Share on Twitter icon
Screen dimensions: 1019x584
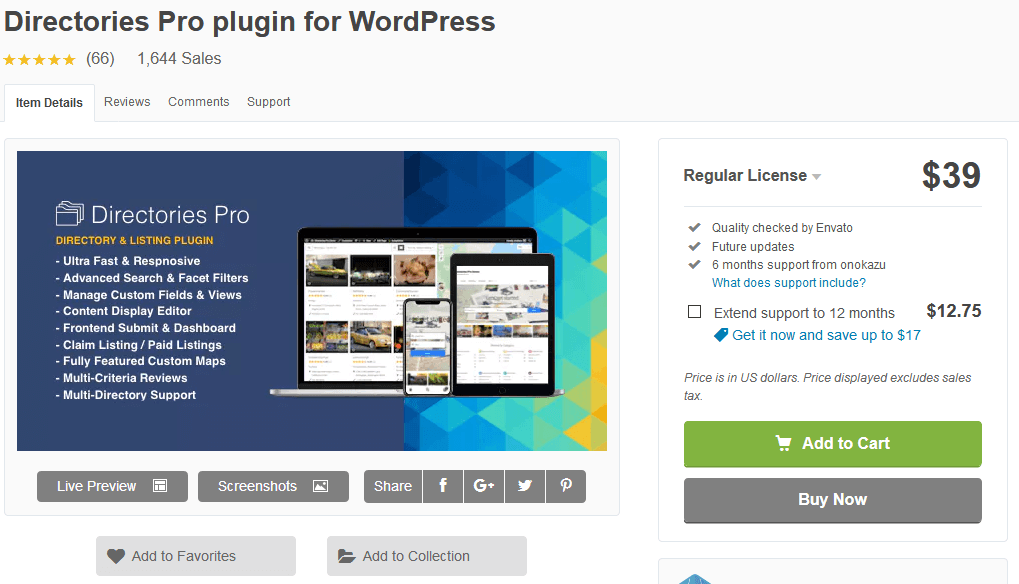click(x=525, y=486)
